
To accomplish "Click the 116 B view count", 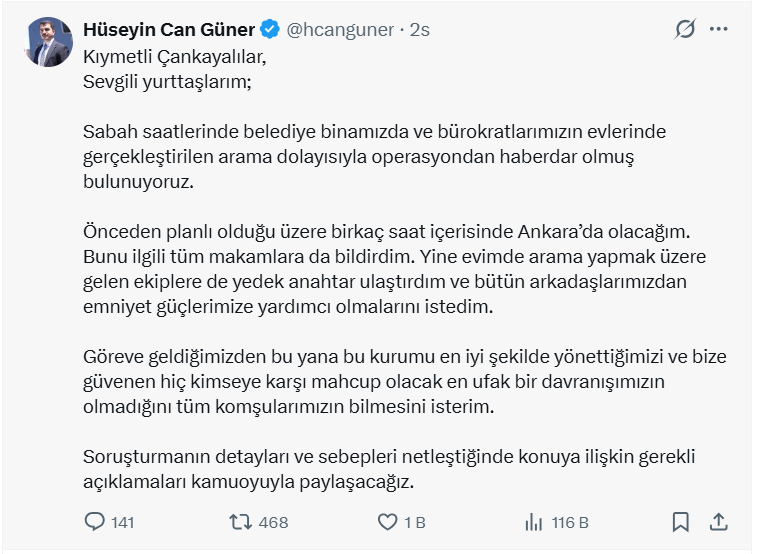I will tap(570, 523).
